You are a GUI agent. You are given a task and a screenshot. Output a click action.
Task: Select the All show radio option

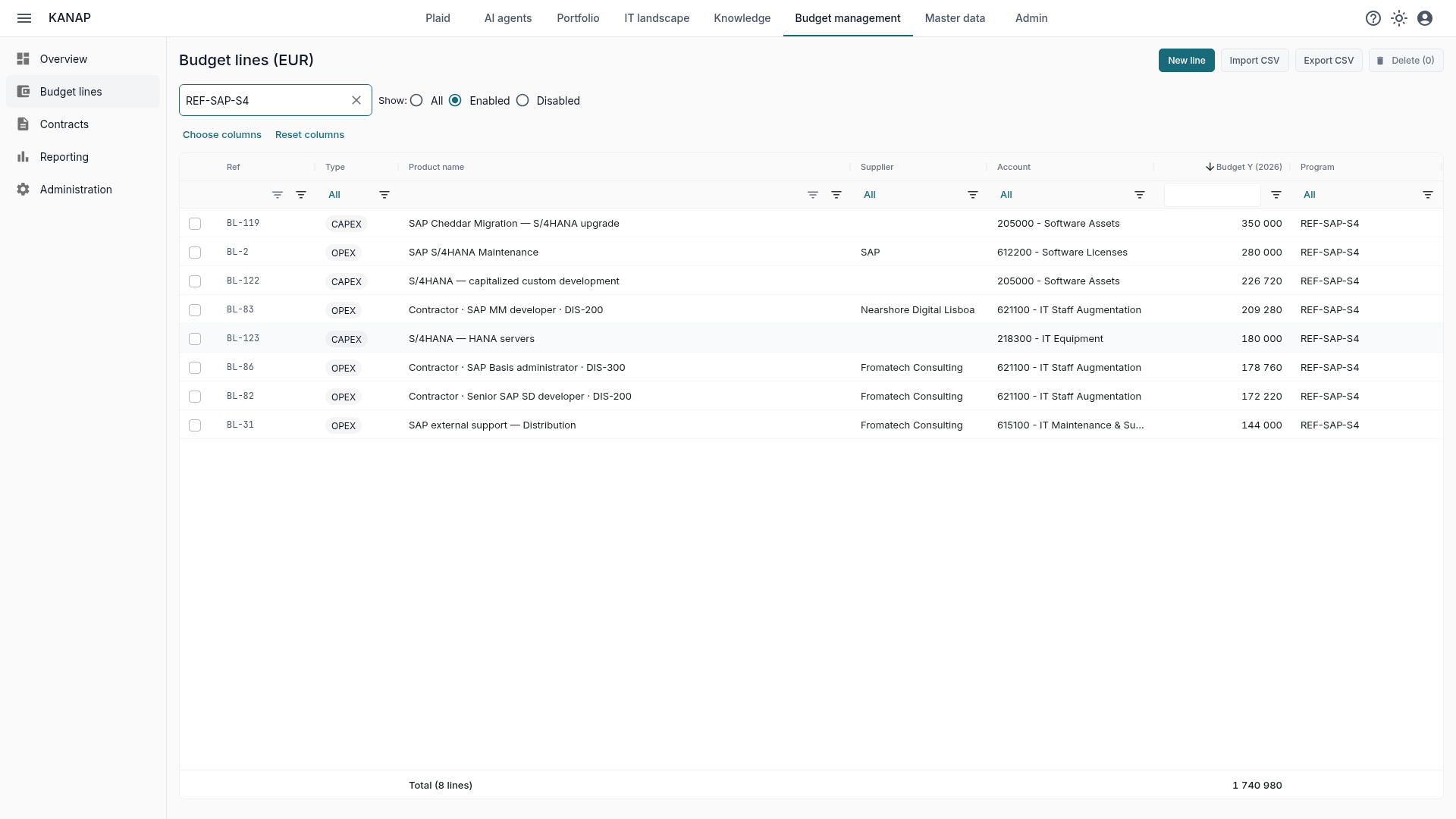pyautogui.click(x=416, y=100)
